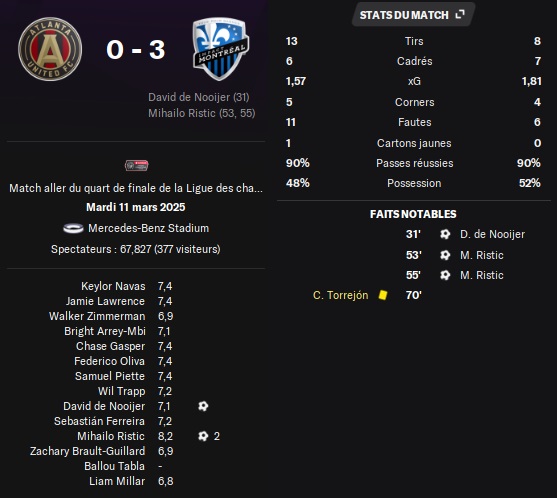The image size is (557, 498).
Task: Open Liam Millar player profile
Action: (x=117, y=481)
